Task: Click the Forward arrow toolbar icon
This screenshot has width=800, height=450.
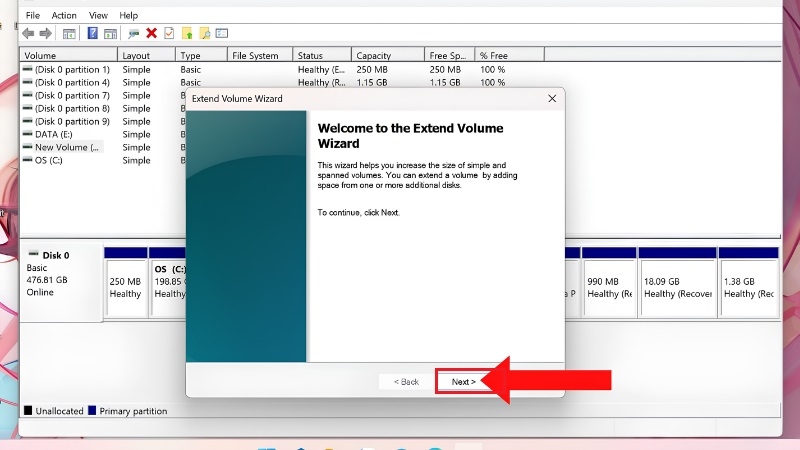Action: point(45,34)
